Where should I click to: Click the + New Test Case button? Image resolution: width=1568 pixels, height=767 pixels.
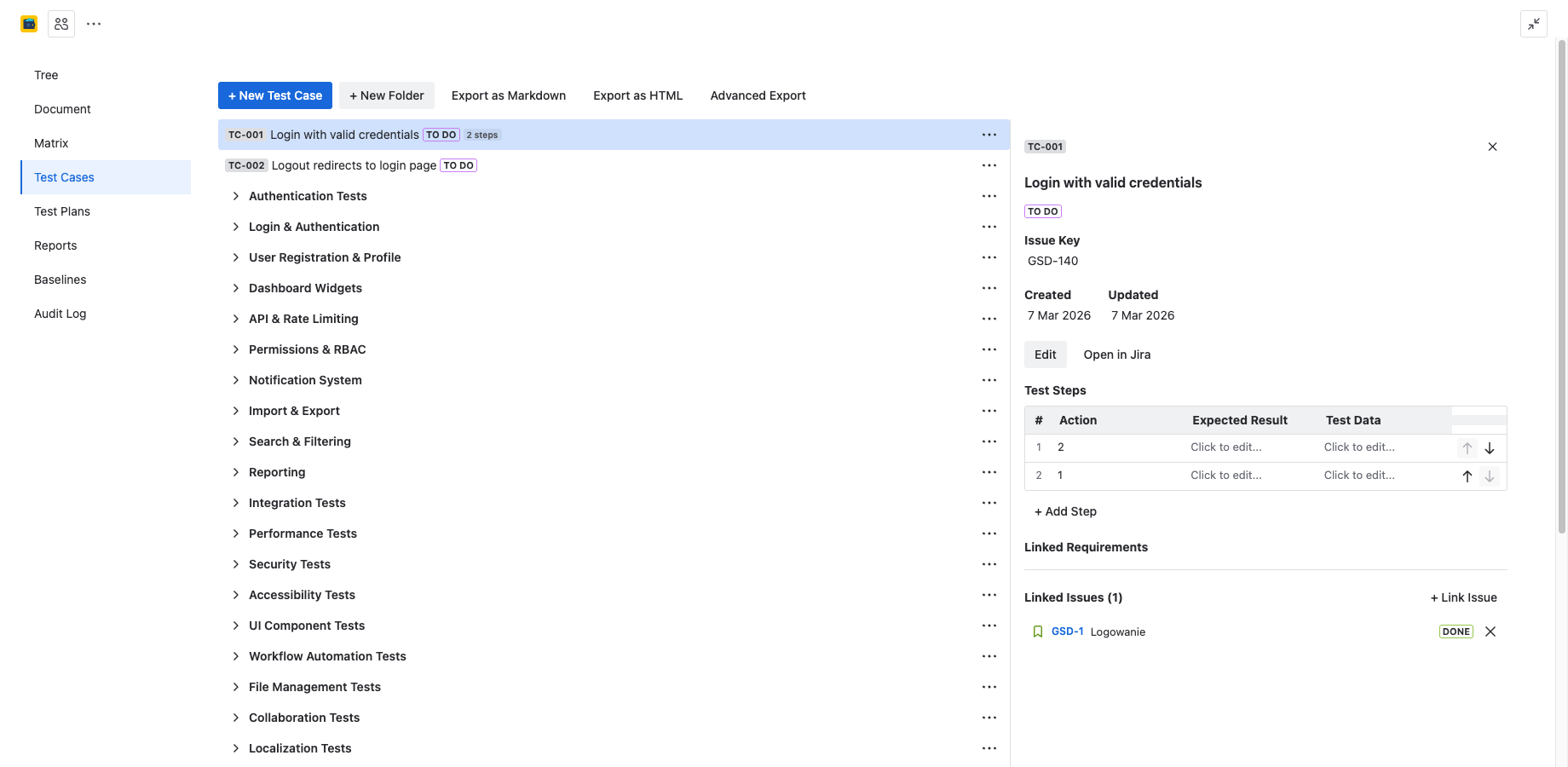274,95
